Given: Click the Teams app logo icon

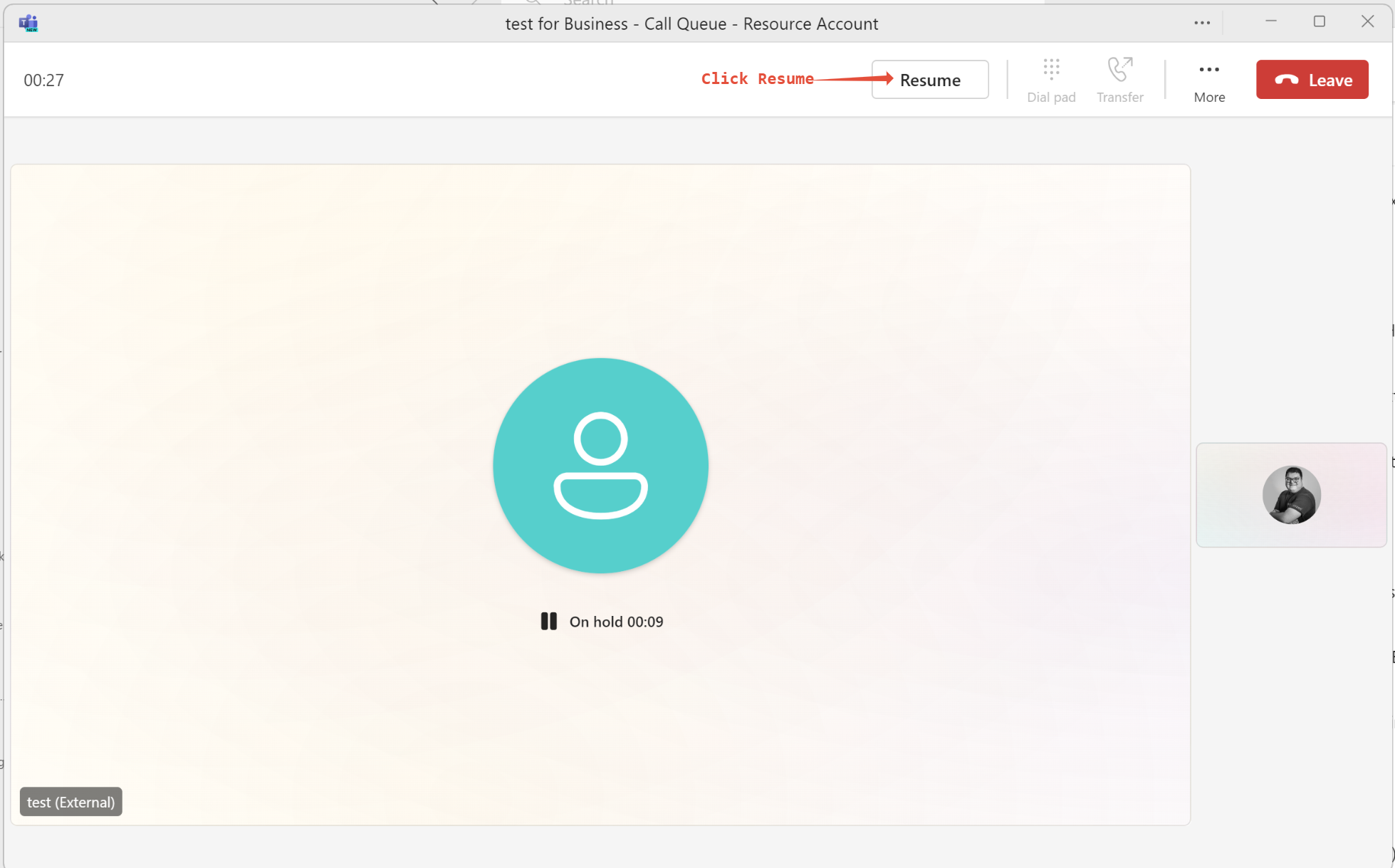Looking at the screenshot, I should 28,23.
